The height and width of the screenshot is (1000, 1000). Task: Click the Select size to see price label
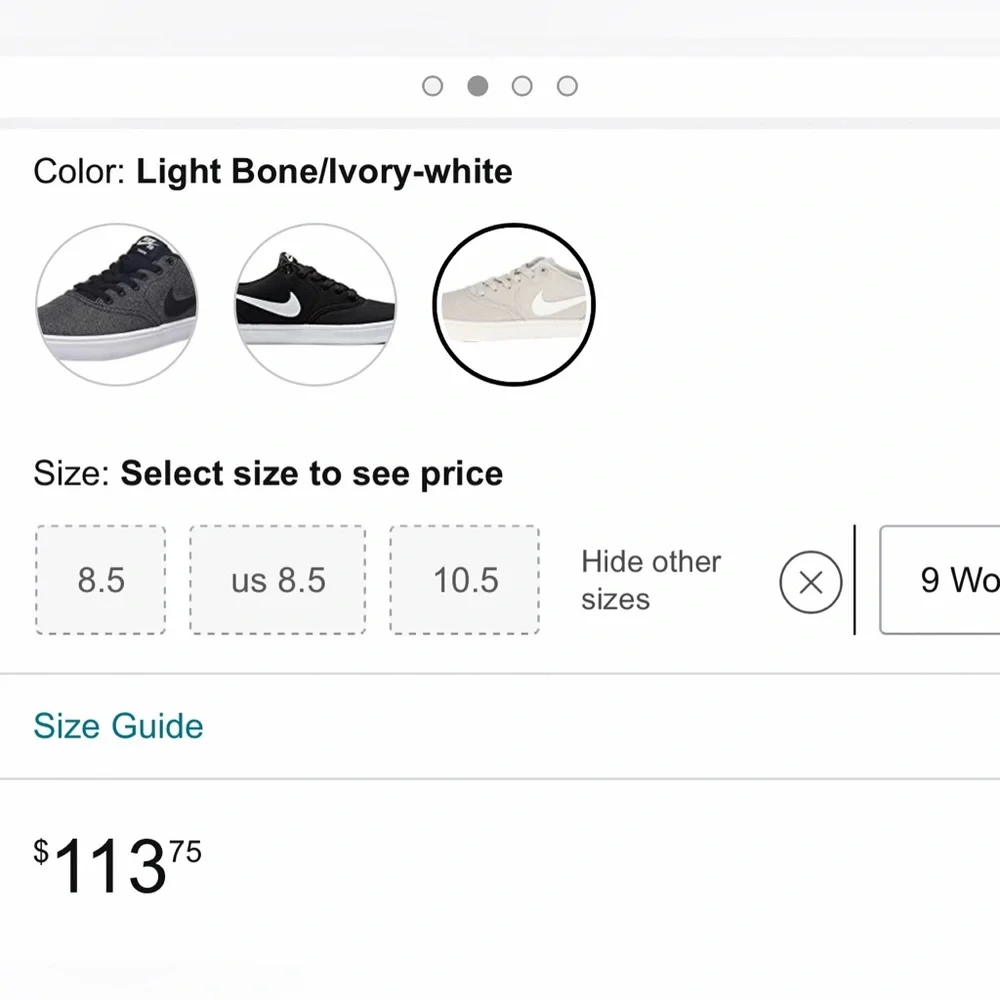(x=312, y=474)
